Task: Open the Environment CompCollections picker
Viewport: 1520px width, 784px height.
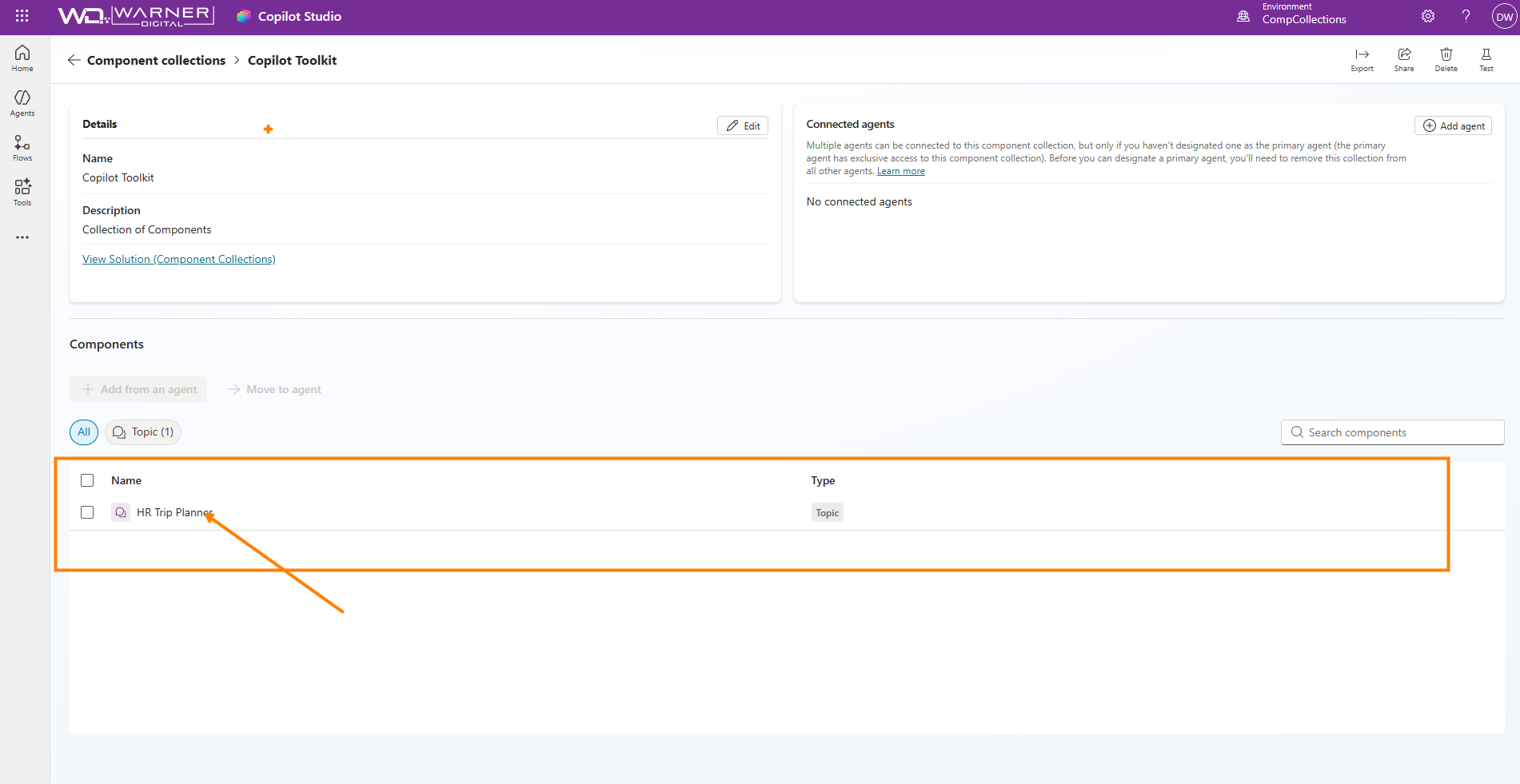Action: click(x=1294, y=16)
